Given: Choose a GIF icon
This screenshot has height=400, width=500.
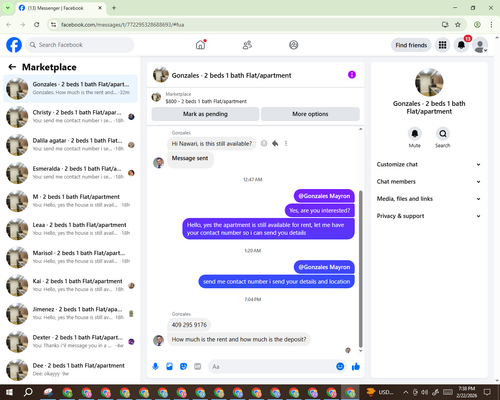Looking at the screenshot, I should click(x=197, y=367).
